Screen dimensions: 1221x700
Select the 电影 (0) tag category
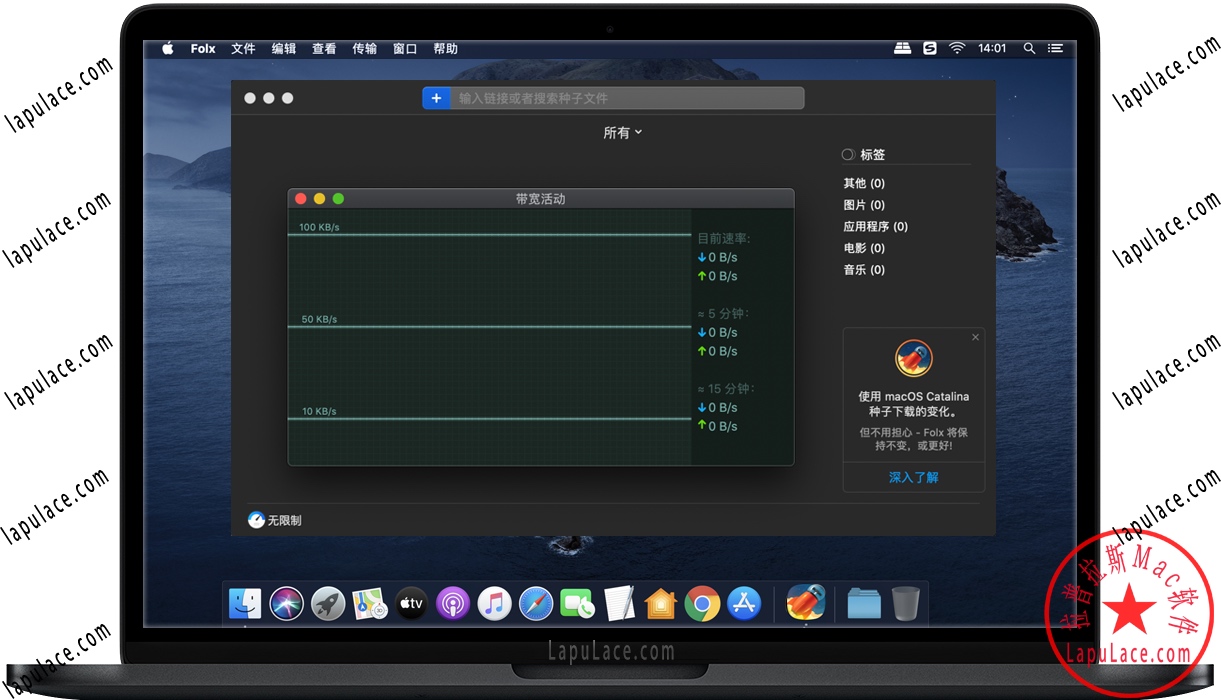click(864, 247)
